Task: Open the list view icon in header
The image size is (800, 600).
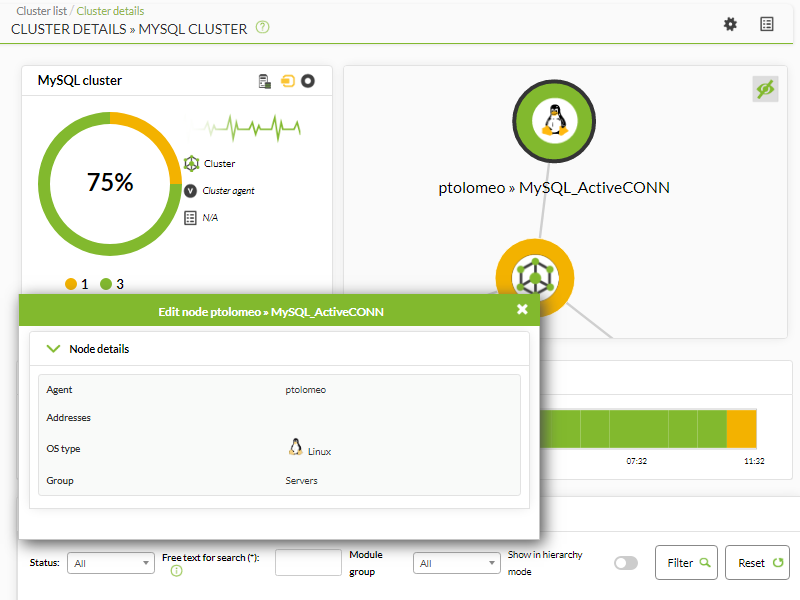Action: [x=766, y=24]
